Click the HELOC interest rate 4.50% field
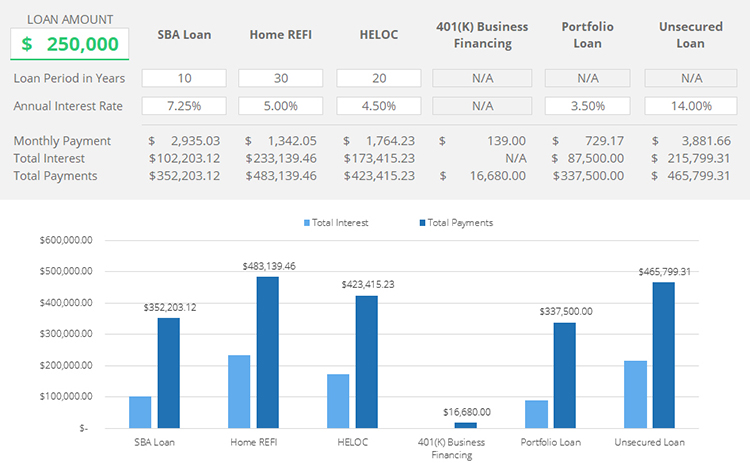The image size is (750, 463). tap(379, 105)
